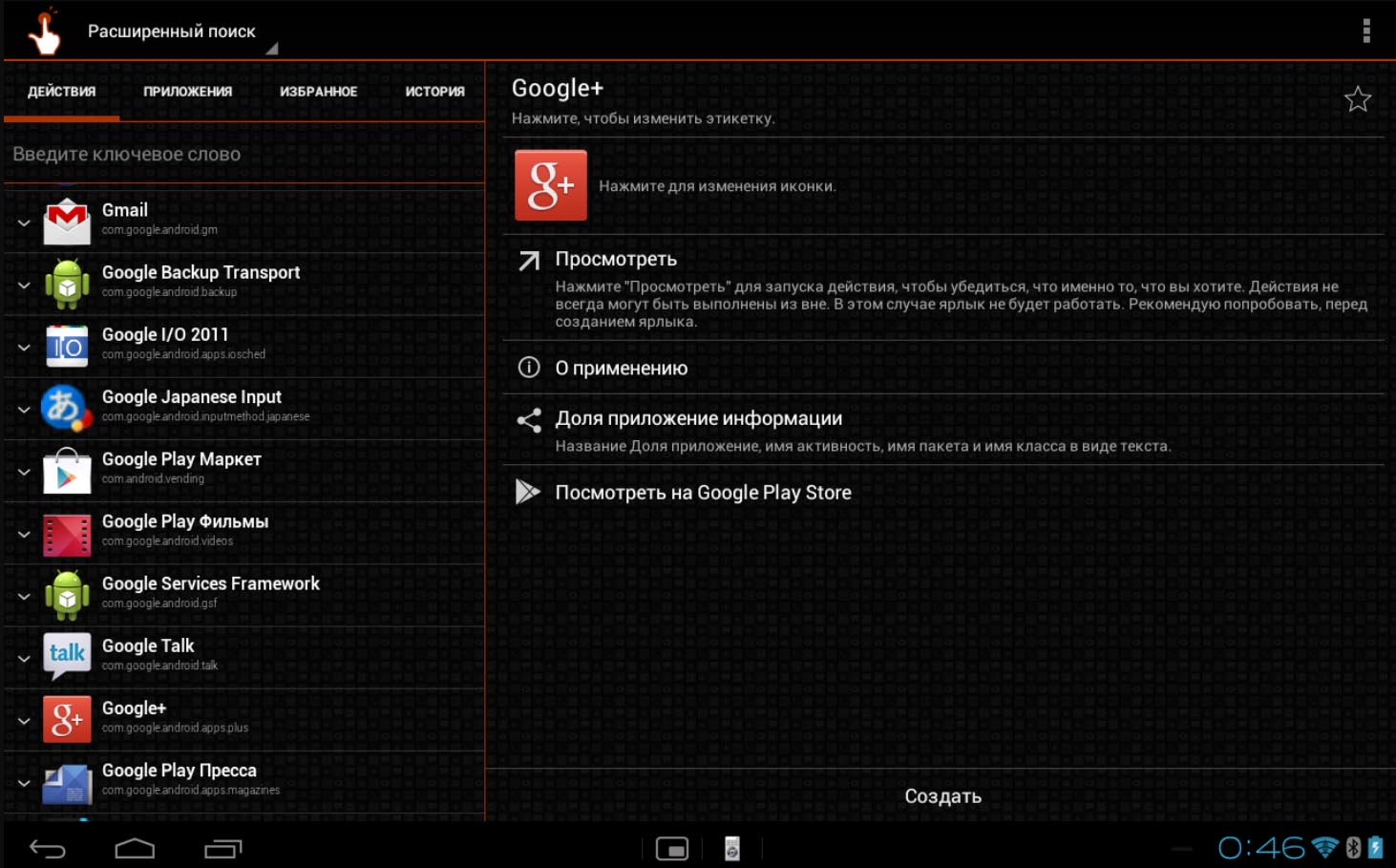Screen dimensions: 1396x868
Task: Click the Gmail app icon in list
Action: click(67, 222)
